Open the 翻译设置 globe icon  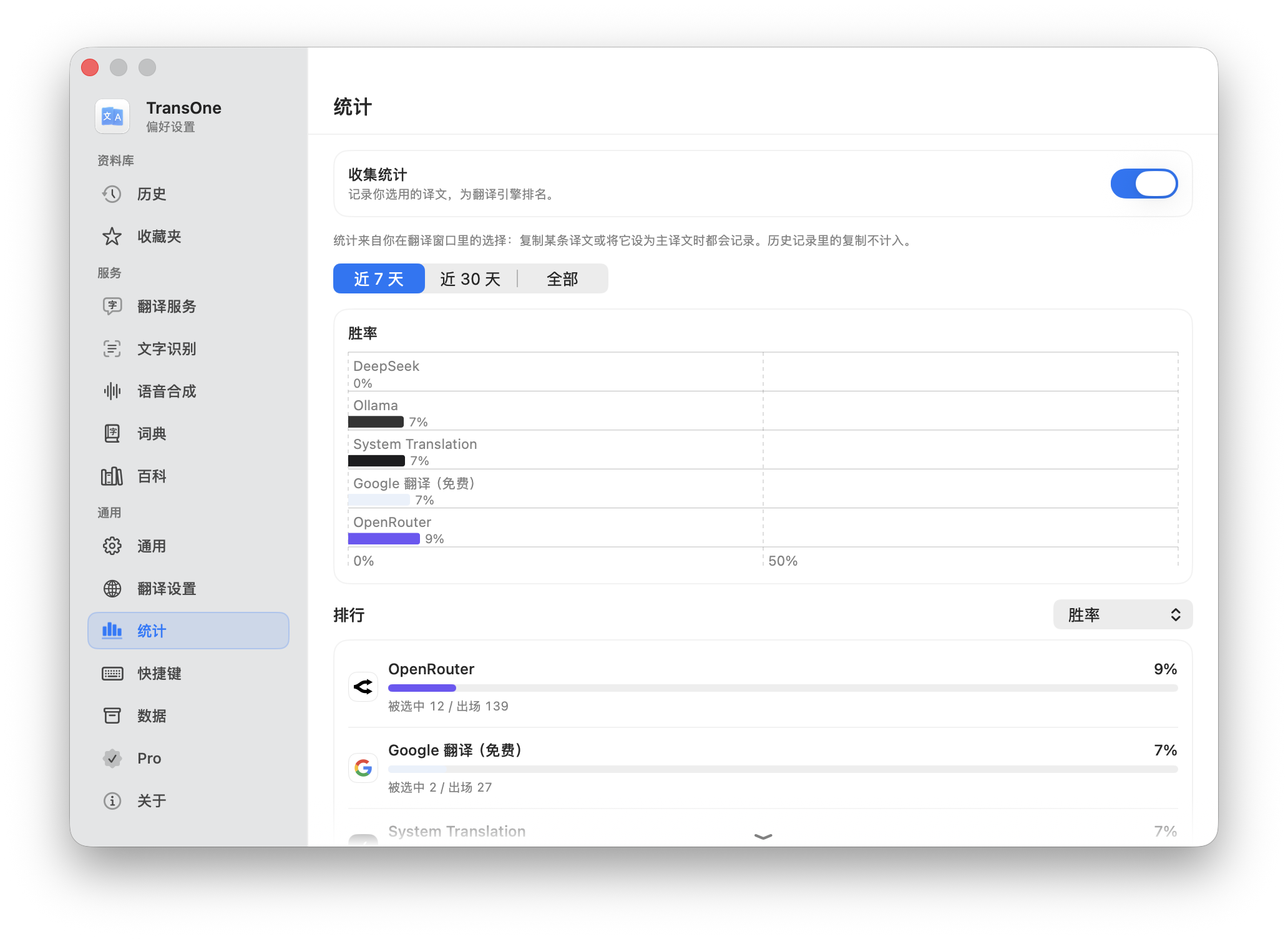[112, 589]
